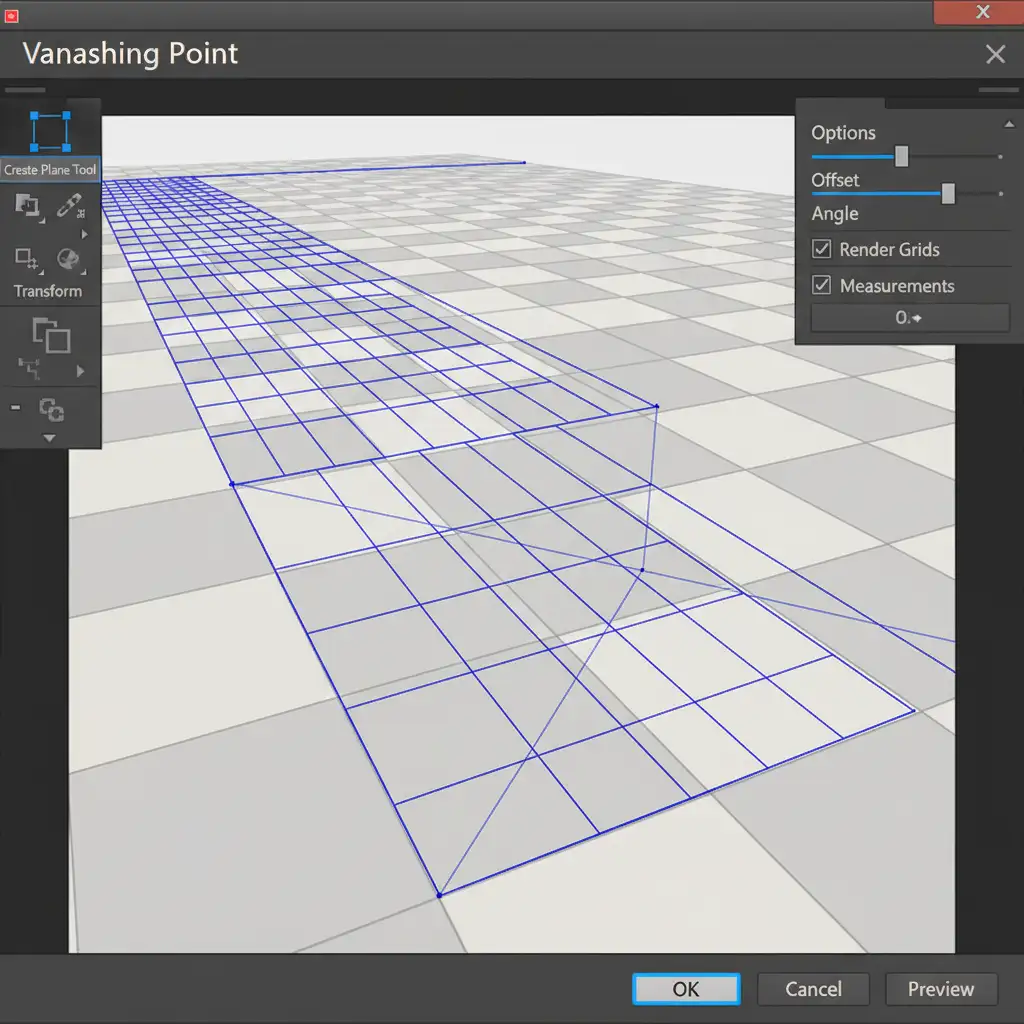1024x1024 pixels.
Task: Click the measure steps icon in left toolbar
Action: [28, 371]
